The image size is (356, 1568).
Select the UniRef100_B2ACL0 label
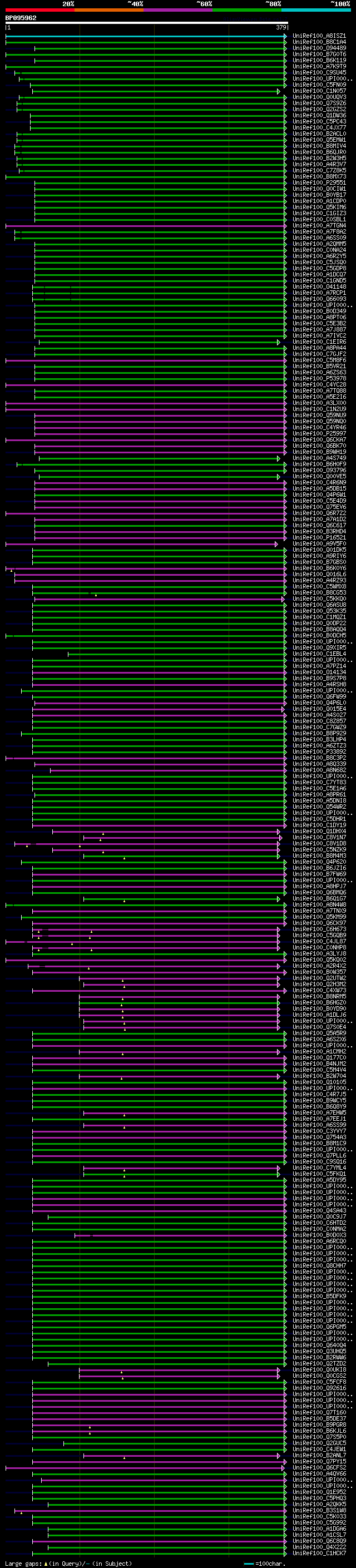[x=319, y=134]
